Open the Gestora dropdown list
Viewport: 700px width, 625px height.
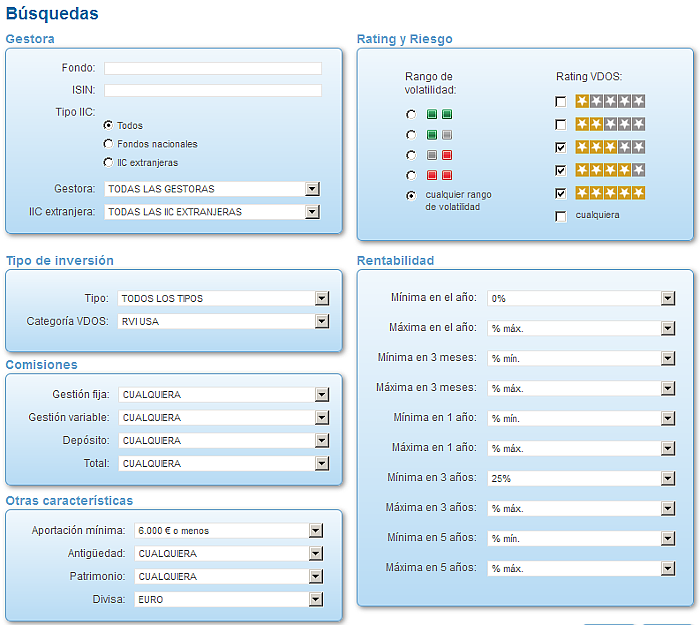point(312,189)
